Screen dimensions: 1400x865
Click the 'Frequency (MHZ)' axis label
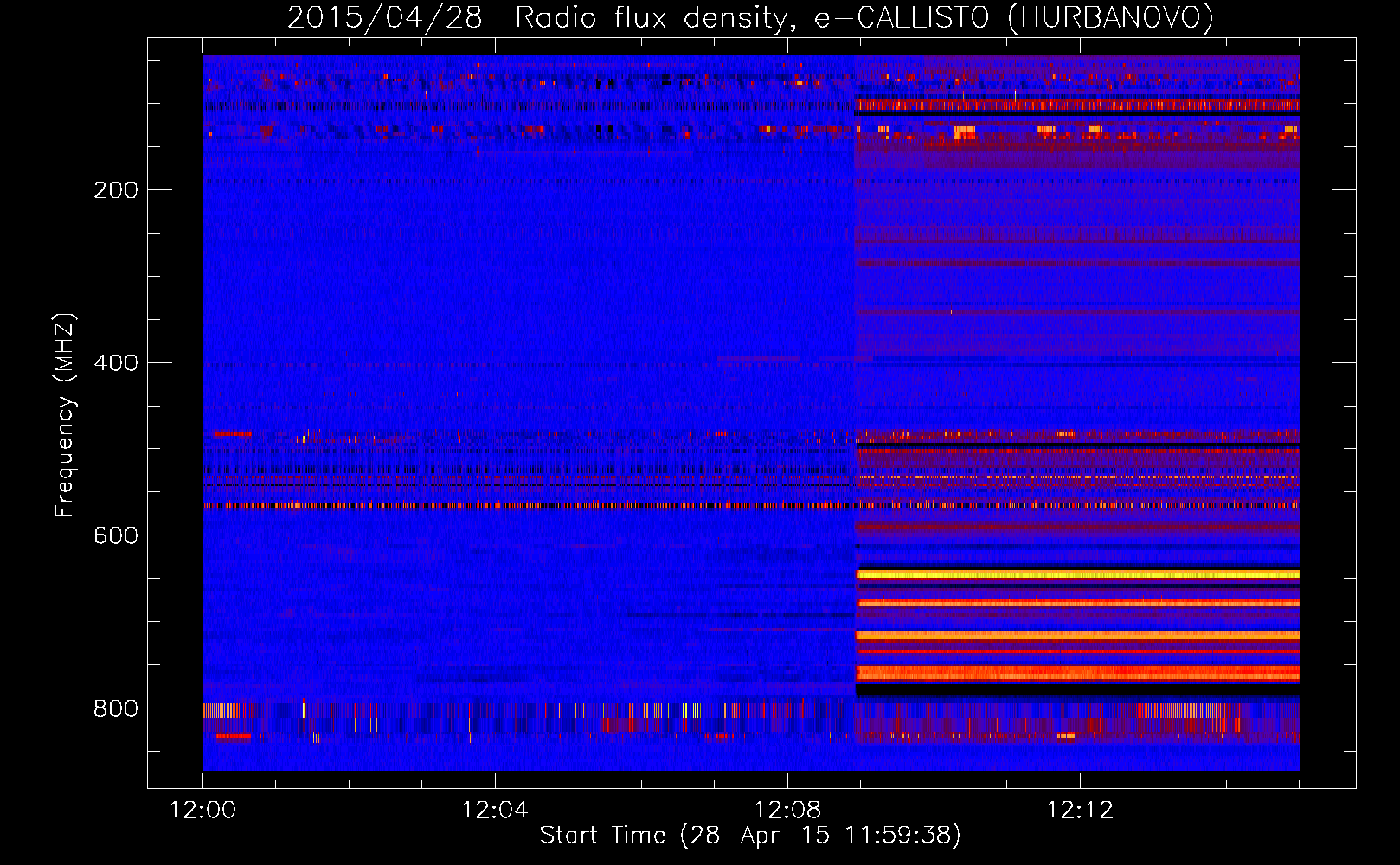[65, 415]
